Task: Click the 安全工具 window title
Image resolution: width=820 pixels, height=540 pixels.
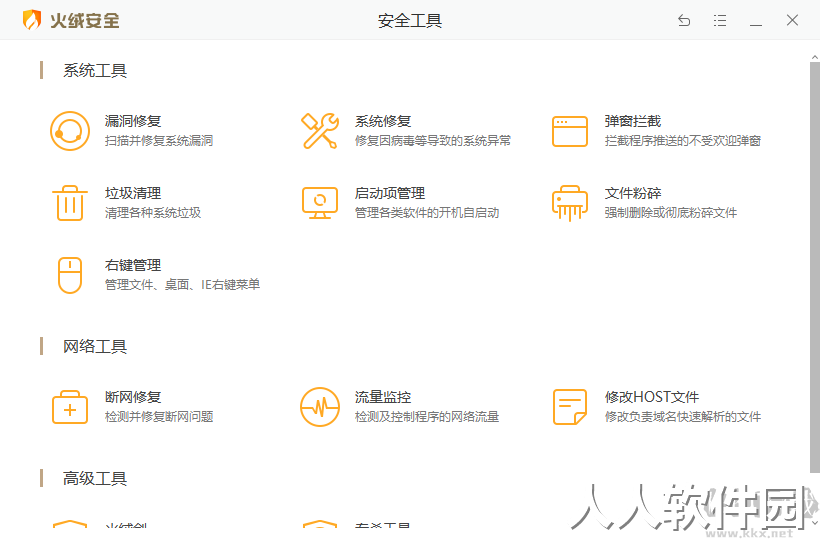Action: [x=410, y=21]
